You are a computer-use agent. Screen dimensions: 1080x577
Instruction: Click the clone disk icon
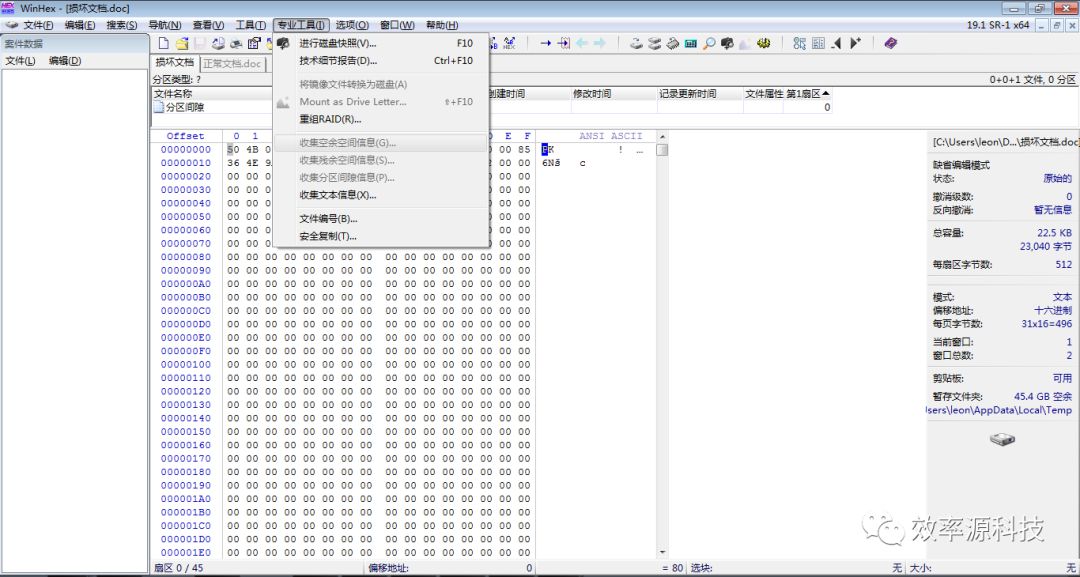654,43
